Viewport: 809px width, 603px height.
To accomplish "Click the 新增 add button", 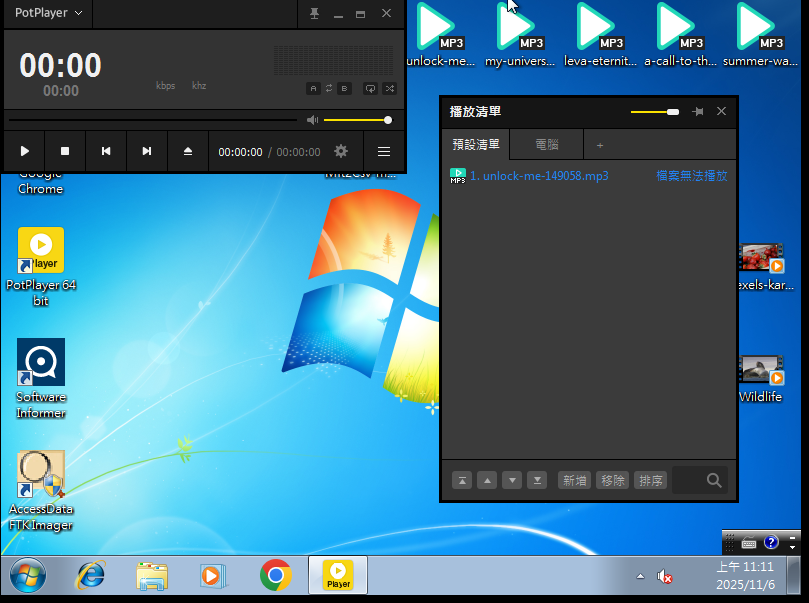I will click(574, 481).
